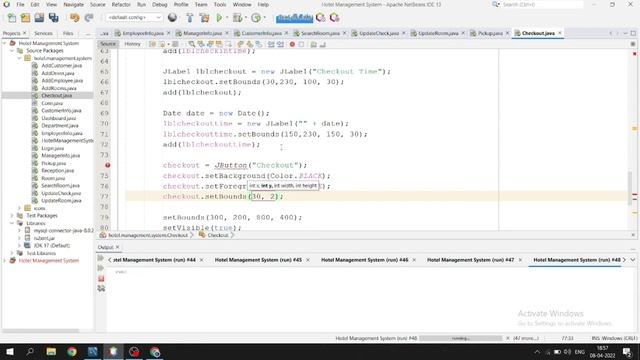This screenshot has width=640, height=360.
Task: Click the stop run icon in Output panel
Action: point(101,278)
